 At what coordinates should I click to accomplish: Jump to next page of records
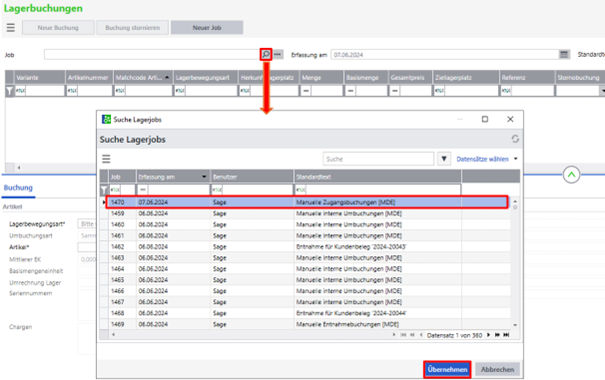click(497, 335)
